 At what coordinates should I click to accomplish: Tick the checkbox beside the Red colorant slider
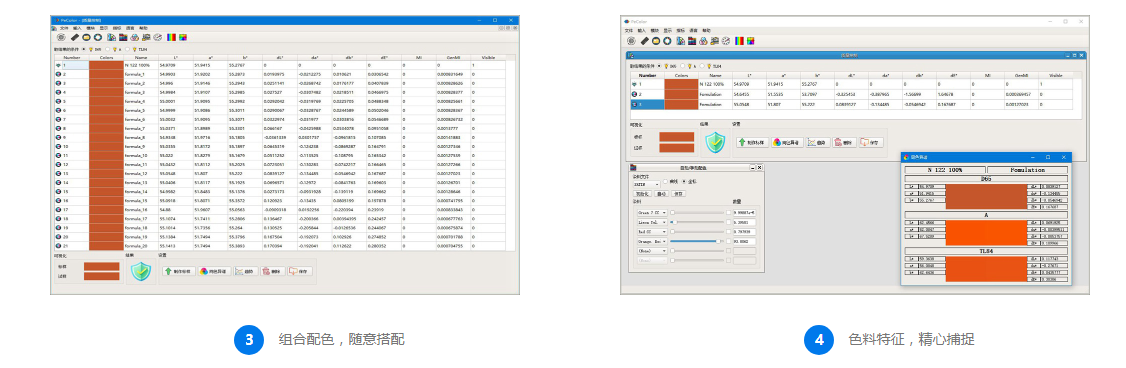pos(728,231)
